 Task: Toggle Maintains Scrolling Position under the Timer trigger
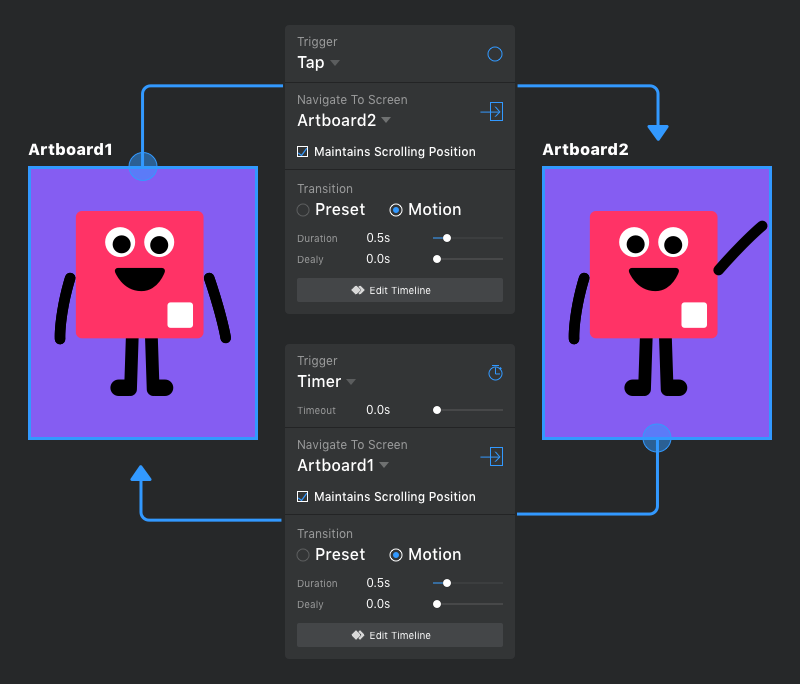pos(302,496)
